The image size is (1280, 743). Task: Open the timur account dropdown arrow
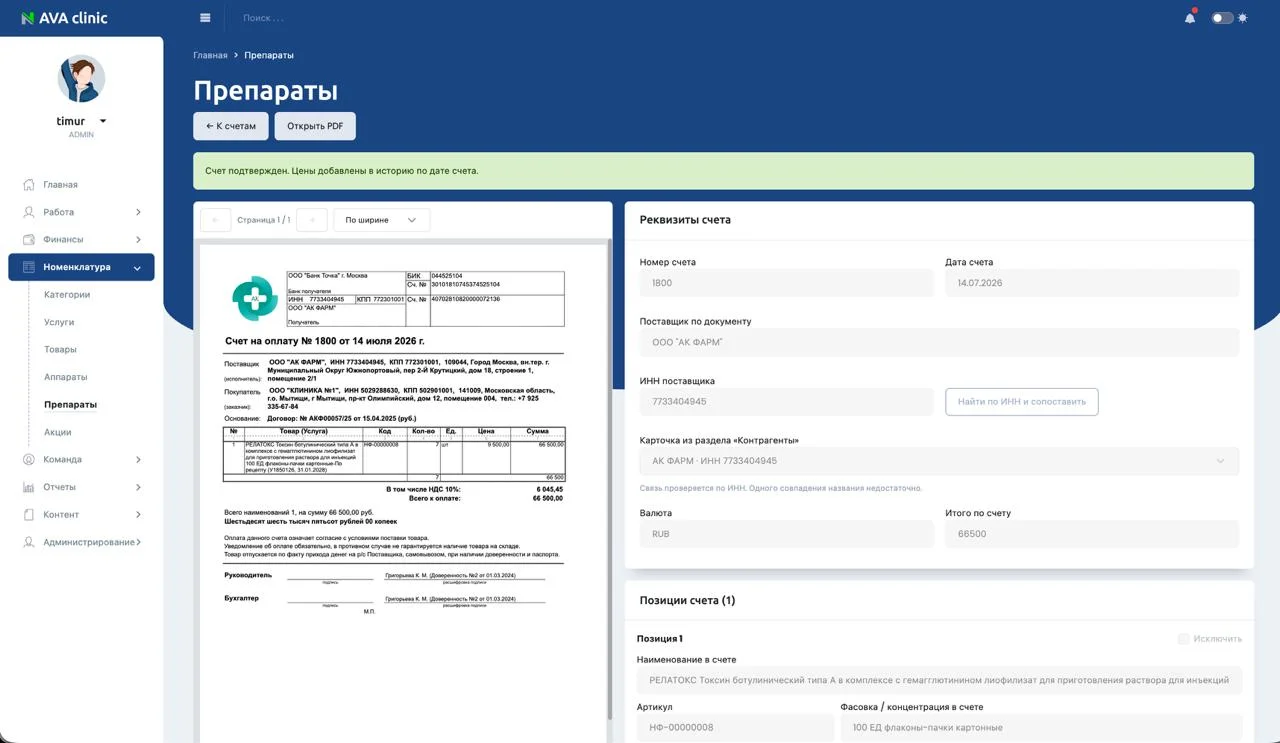point(103,121)
